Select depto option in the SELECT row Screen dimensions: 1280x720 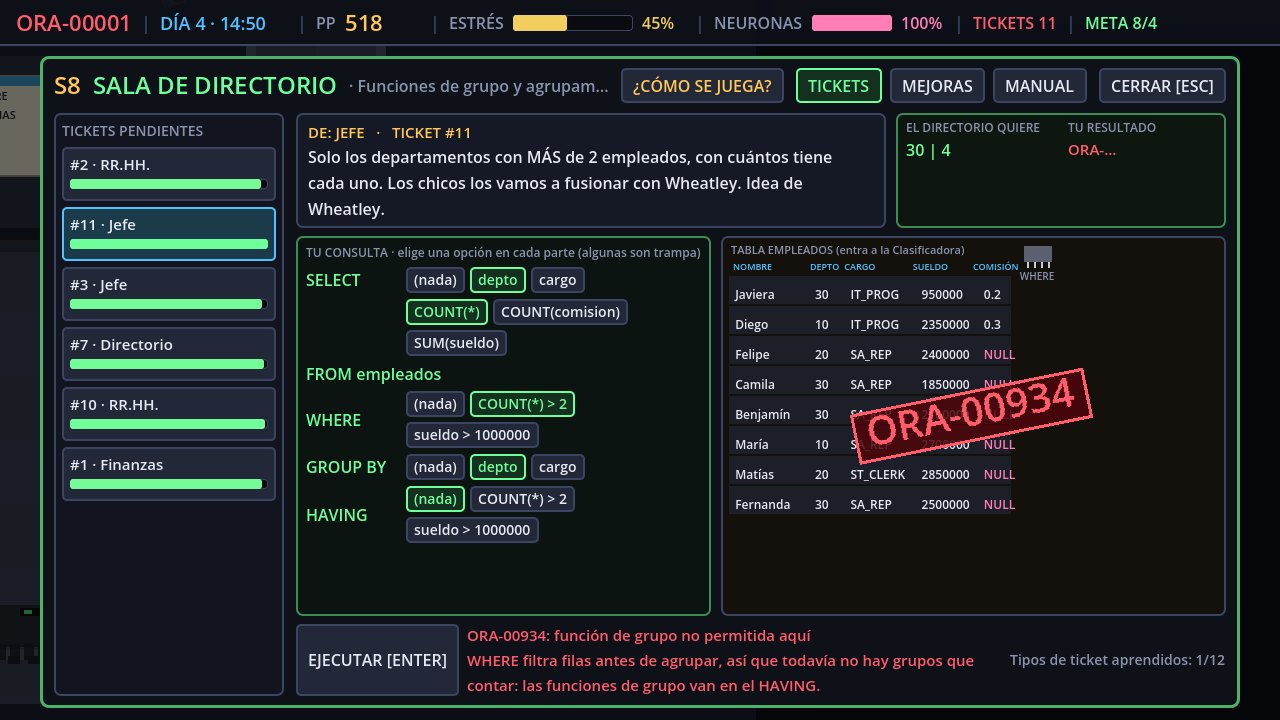[498, 280]
